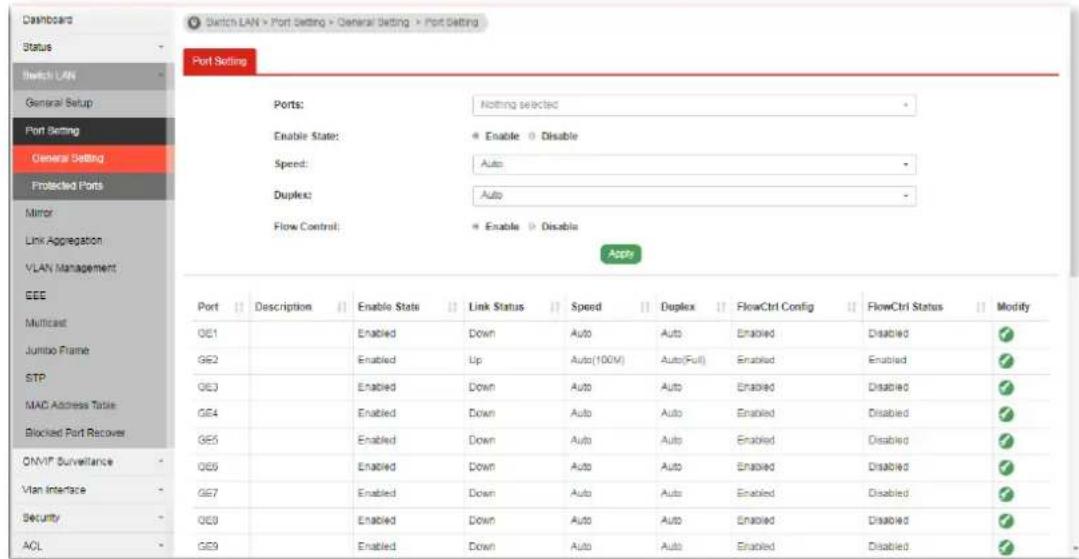Open the EEE page
1079x559 pixels.
[x=34, y=295]
